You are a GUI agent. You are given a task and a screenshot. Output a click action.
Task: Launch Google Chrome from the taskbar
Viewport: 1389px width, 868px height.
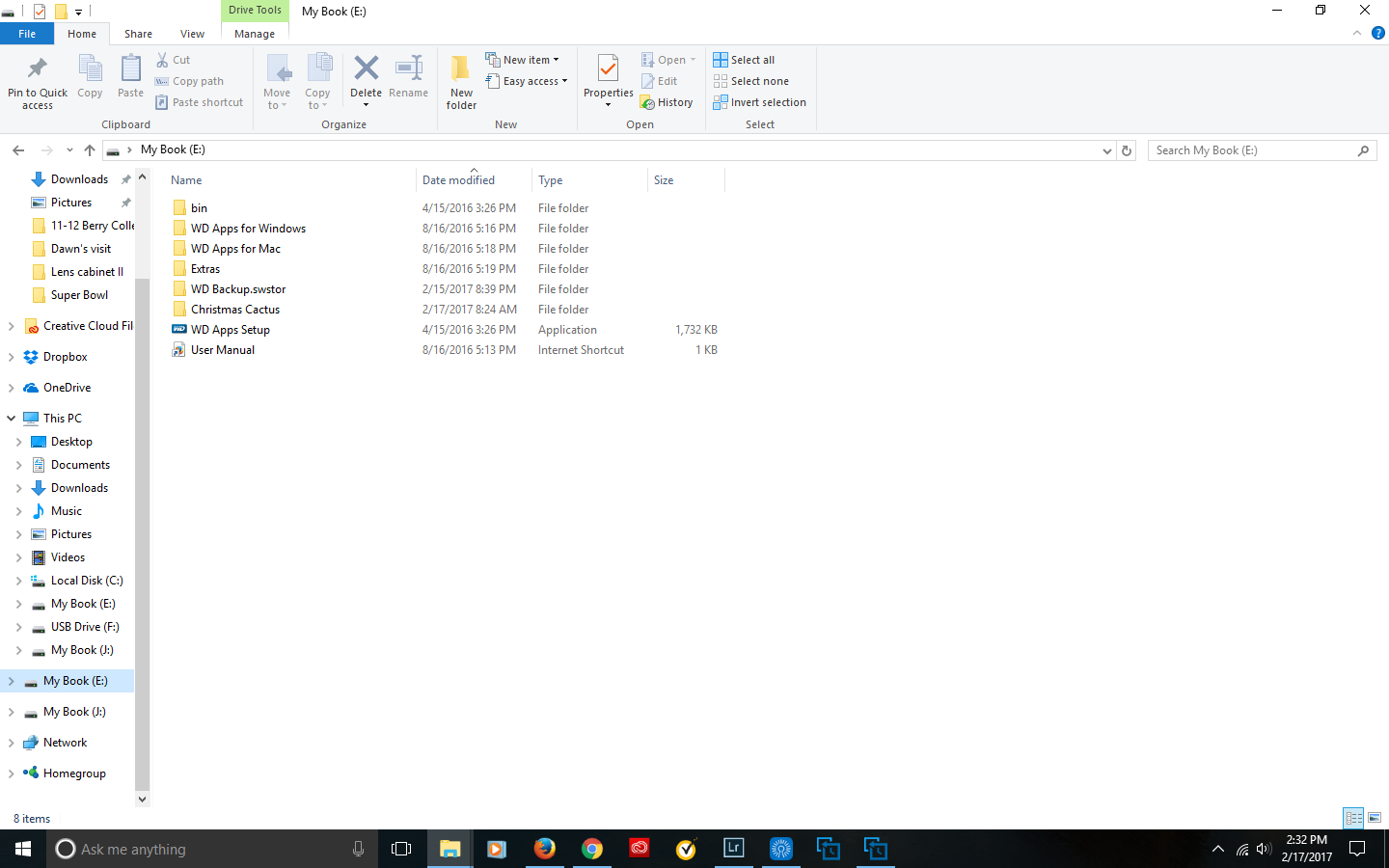tap(592, 849)
